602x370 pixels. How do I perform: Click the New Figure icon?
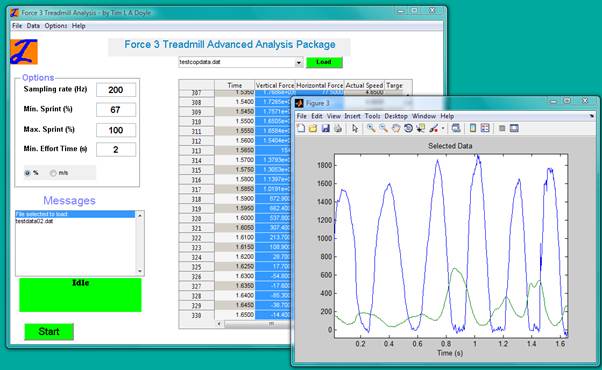pos(301,128)
